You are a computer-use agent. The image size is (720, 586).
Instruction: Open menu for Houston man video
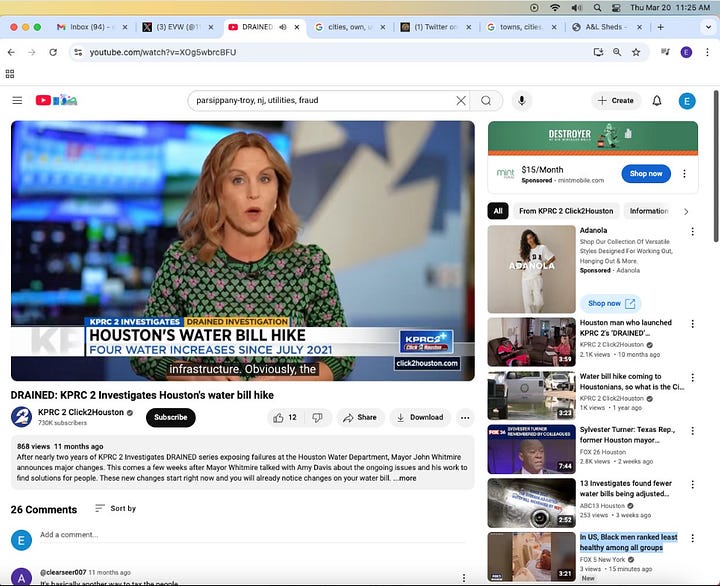point(692,324)
